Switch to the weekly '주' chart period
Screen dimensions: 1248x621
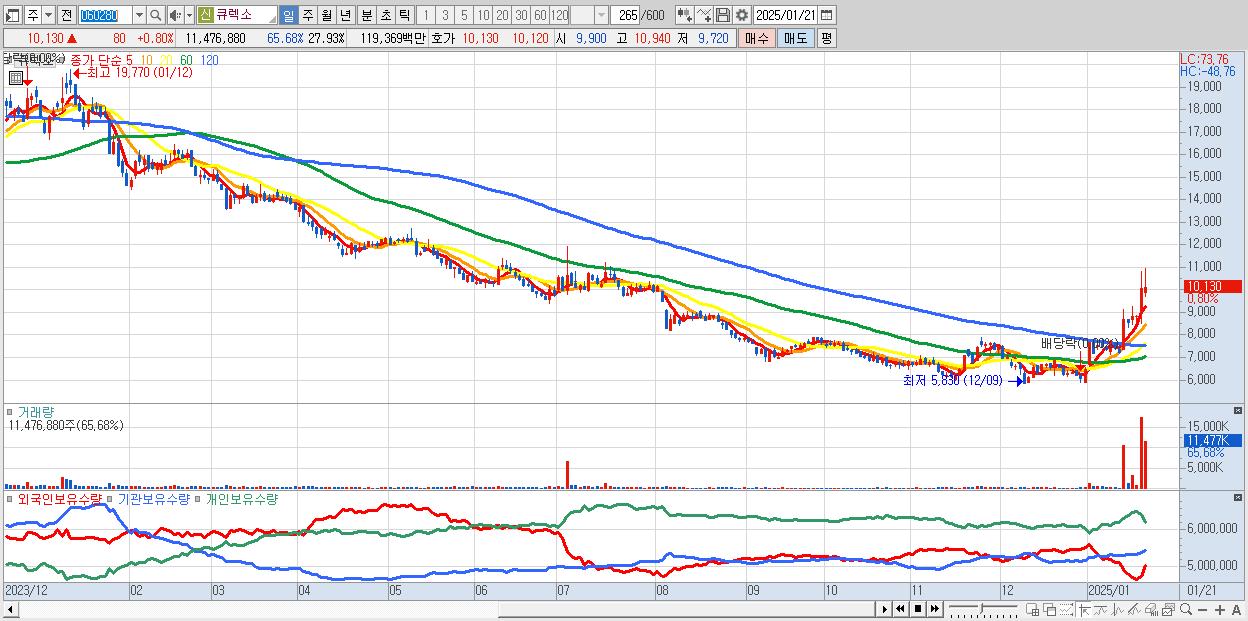coord(307,15)
